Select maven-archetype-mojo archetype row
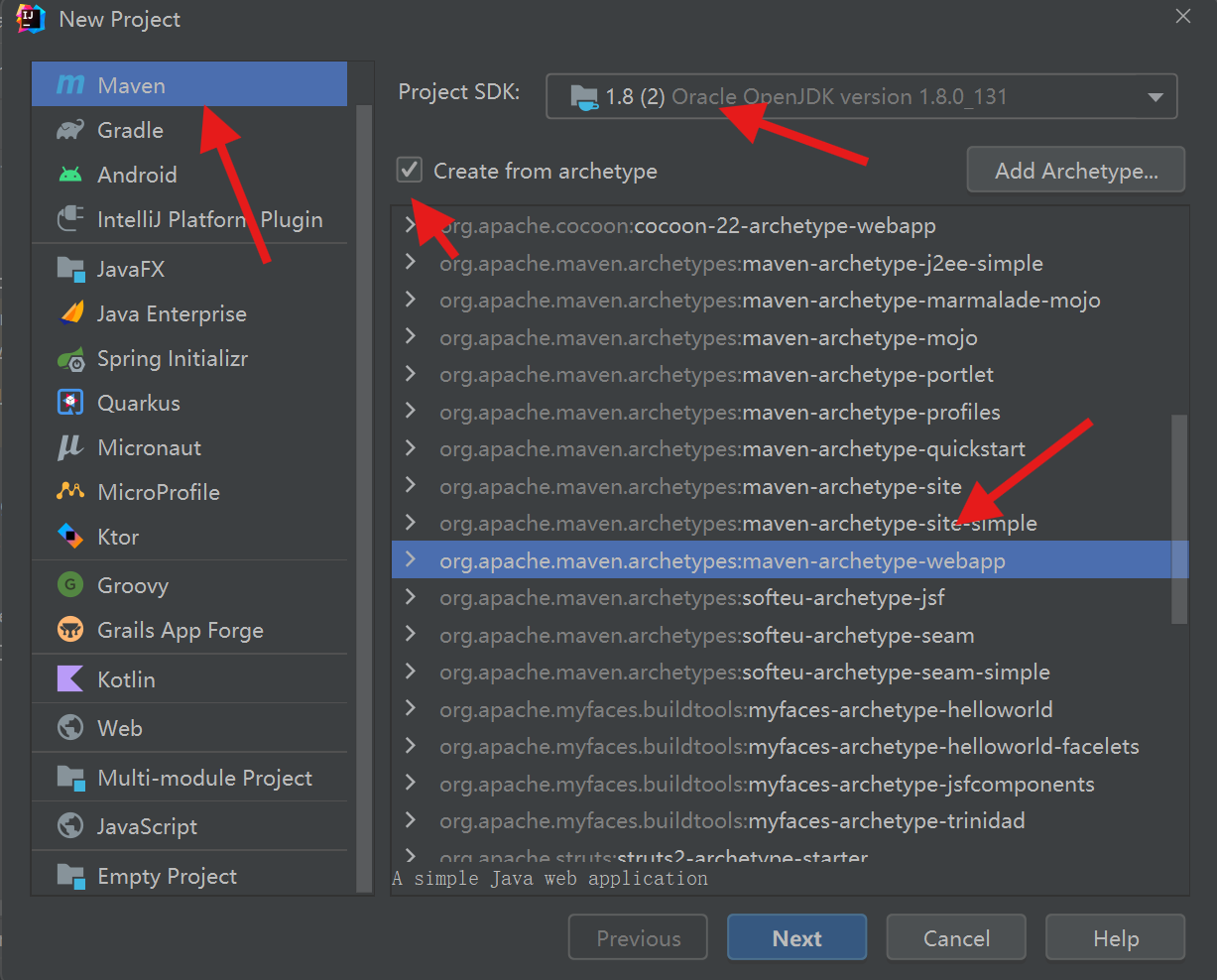Viewport: 1217px width, 980px height. pyautogui.click(x=790, y=338)
